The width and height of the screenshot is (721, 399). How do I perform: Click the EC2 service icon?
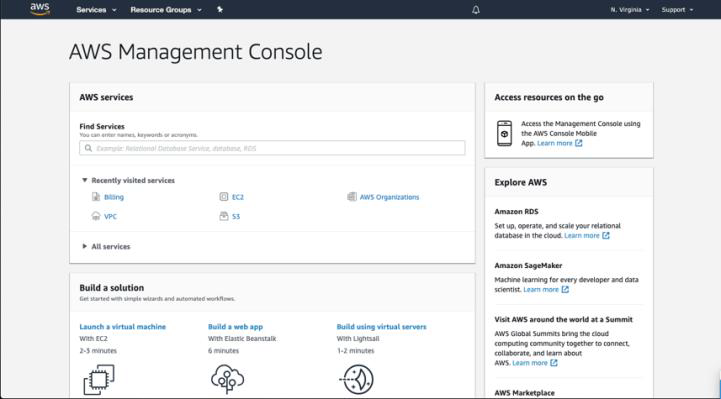223,197
